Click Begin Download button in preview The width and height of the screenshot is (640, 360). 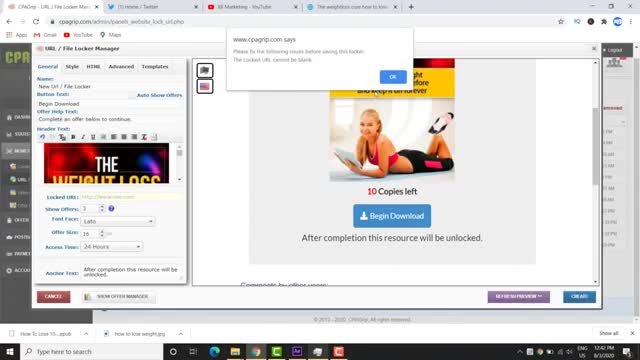(392, 216)
